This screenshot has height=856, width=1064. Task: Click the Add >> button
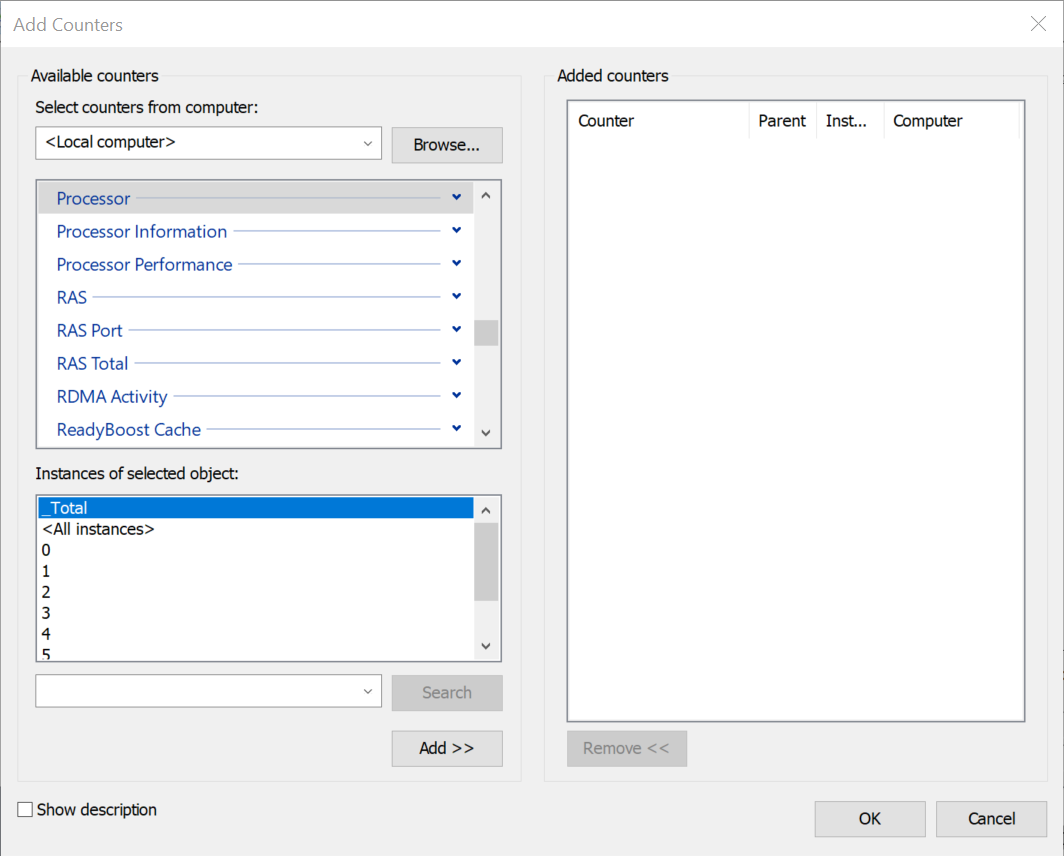pos(446,748)
